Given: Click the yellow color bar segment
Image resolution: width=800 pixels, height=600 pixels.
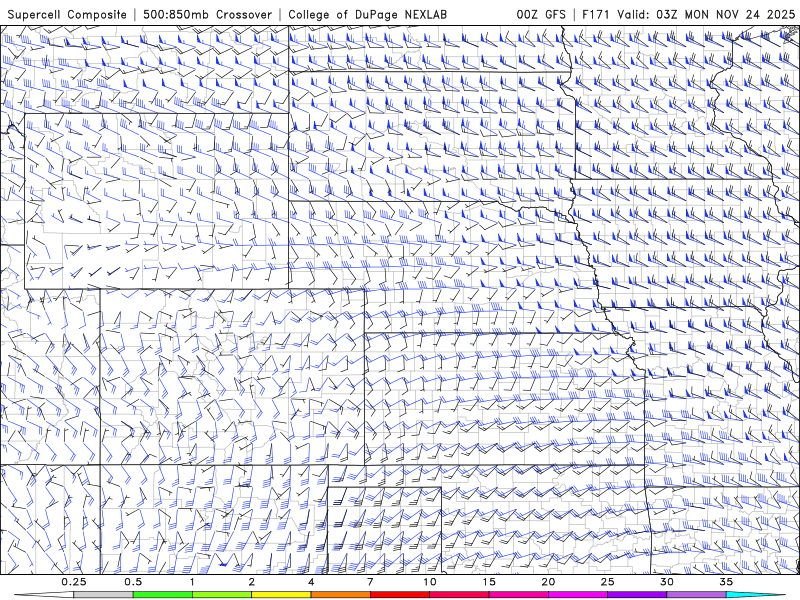Looking at the screenshot, I should point(281,595).
